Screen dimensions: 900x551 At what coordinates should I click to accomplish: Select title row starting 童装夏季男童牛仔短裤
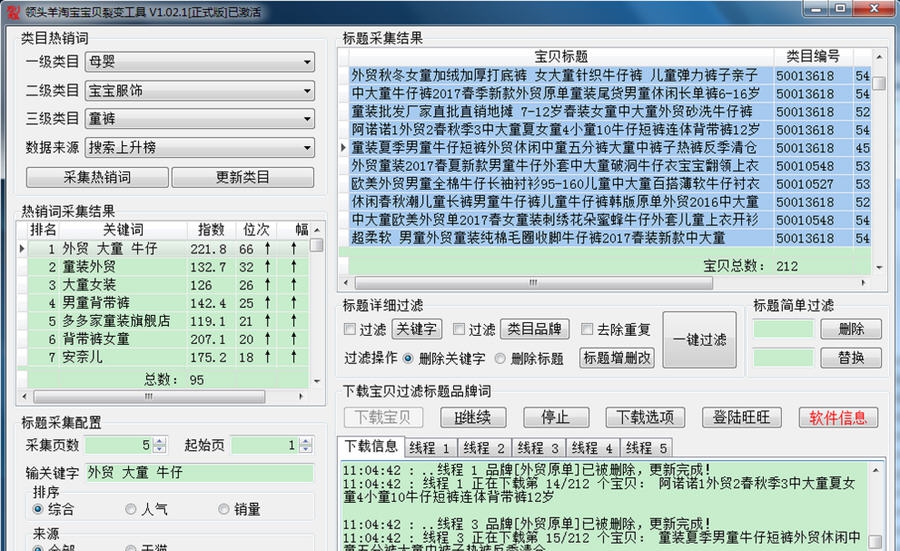610,148
